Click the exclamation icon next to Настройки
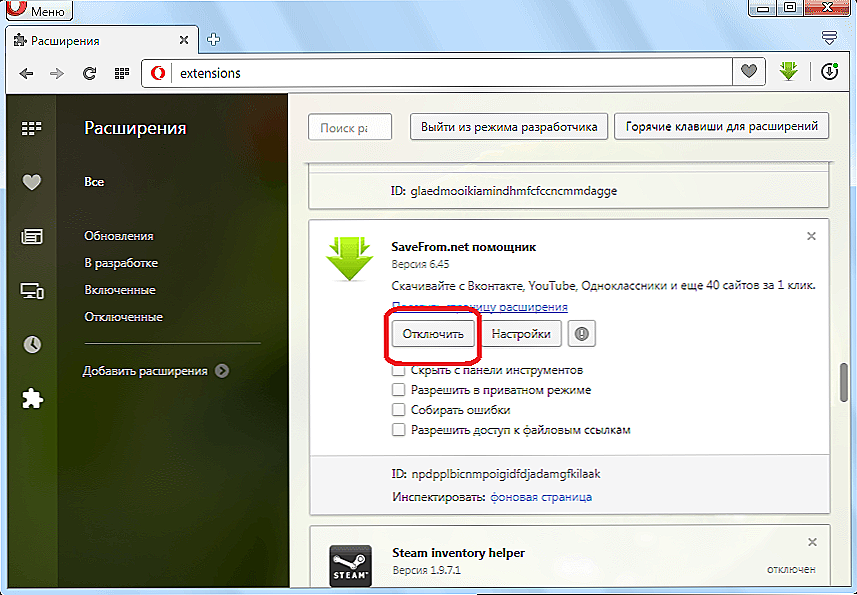The width and height of the screenshot is (857, 595). [x=582, y=334]
